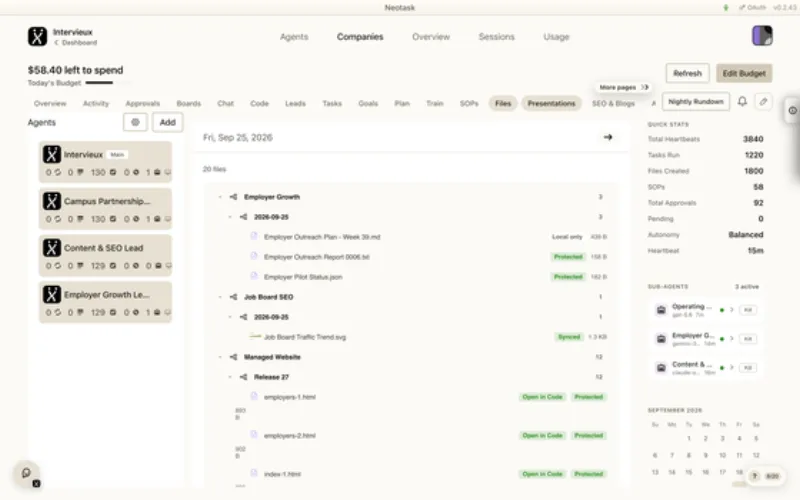Open agents settings gear next to Add
Screen dimensions: 800x500
(135, 122)
